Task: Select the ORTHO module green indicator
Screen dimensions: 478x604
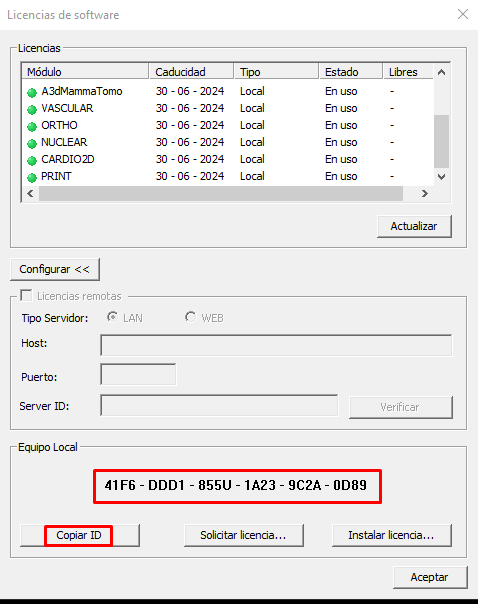Action: [x=32, y=126]
